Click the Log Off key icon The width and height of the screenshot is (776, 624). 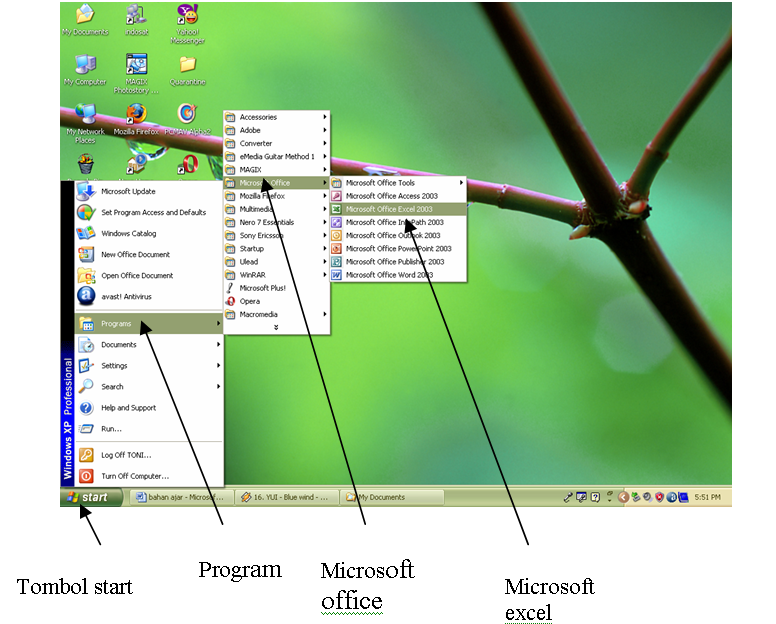tap(86, 455)
